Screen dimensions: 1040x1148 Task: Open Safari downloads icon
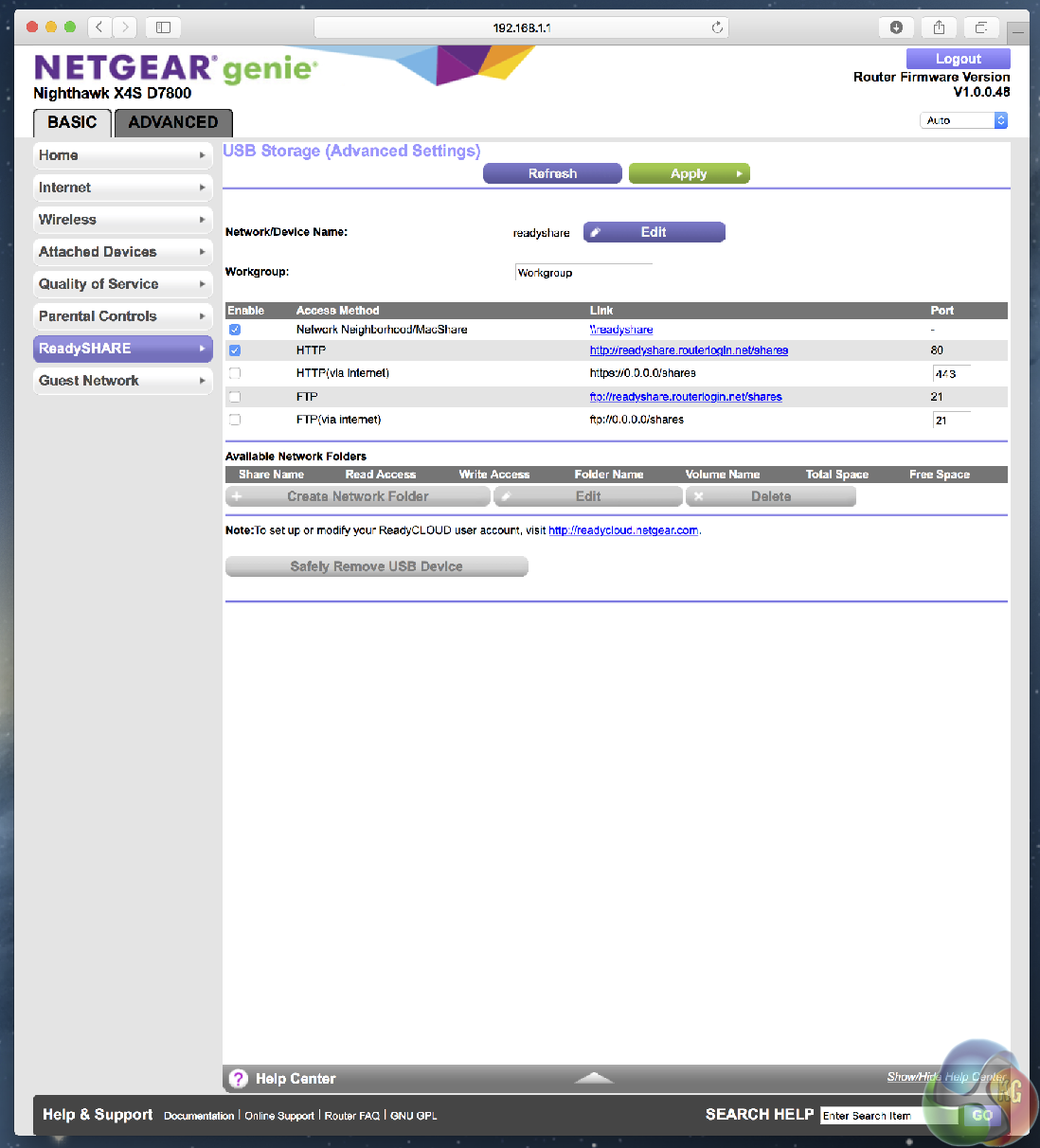click(896, 27)
